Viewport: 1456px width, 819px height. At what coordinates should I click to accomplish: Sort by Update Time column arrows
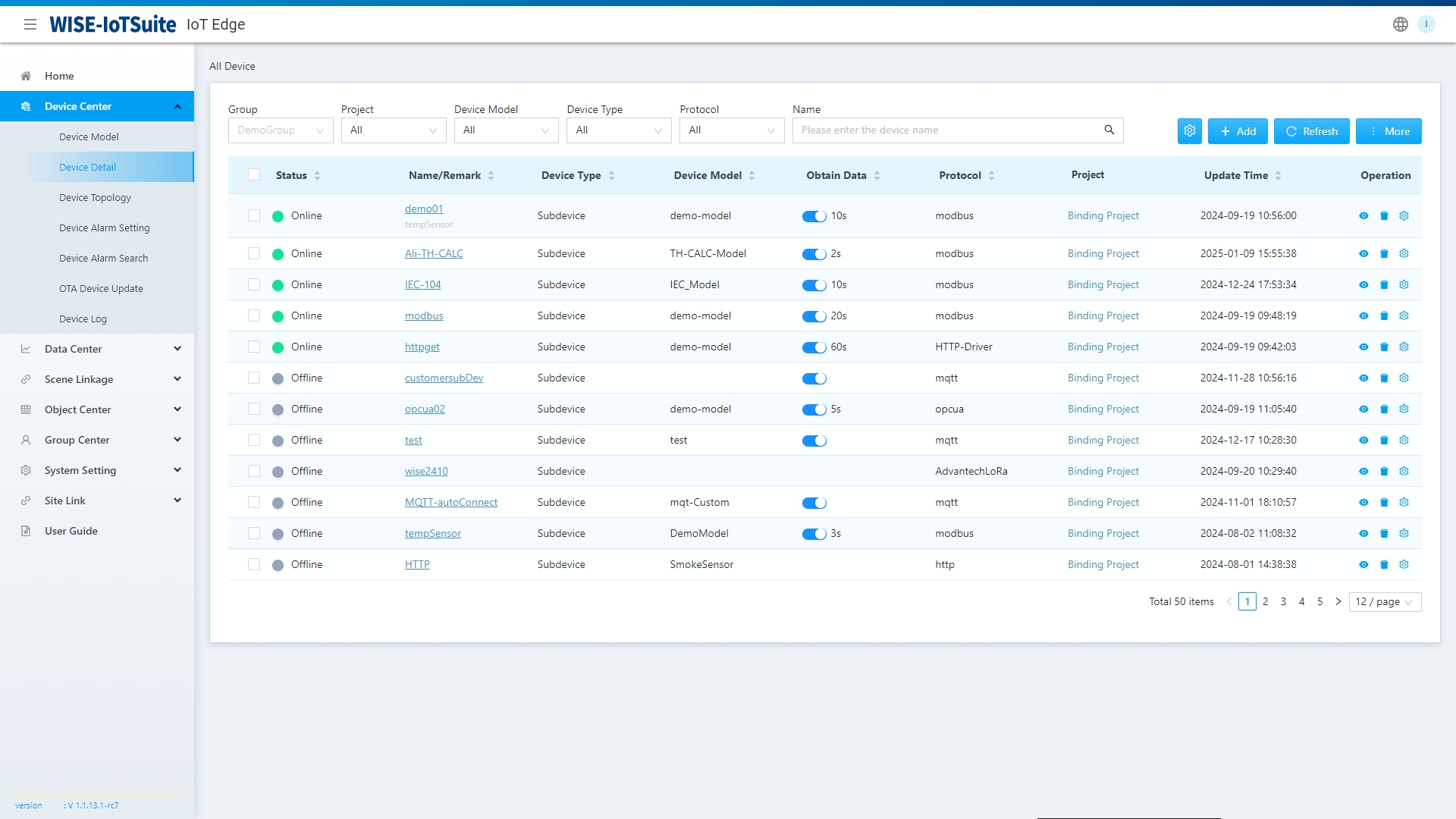(x=1280, y=175)
